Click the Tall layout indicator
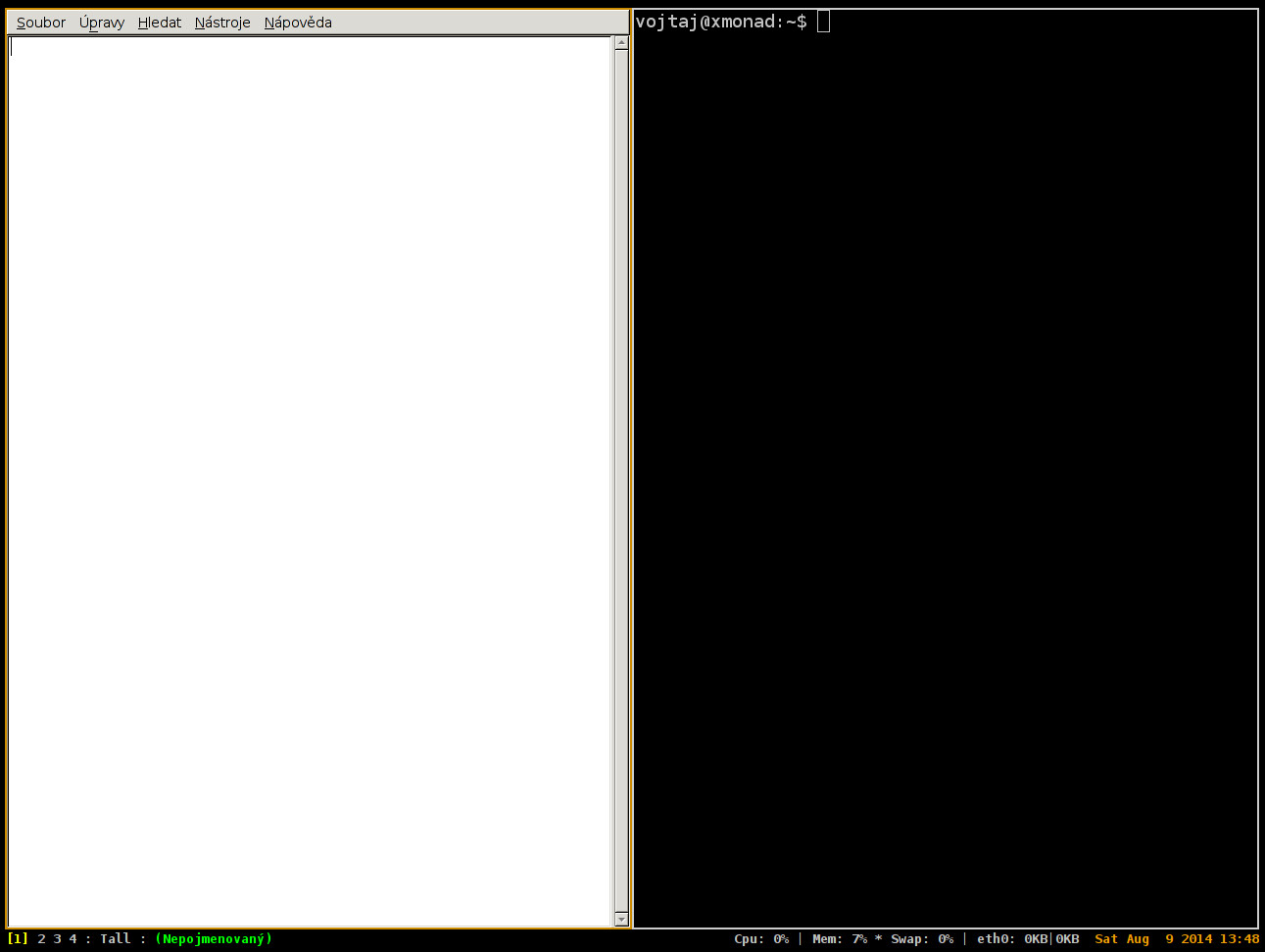Screen dimensions: 1265x952 pyautogui.click(x=115, y=939)
